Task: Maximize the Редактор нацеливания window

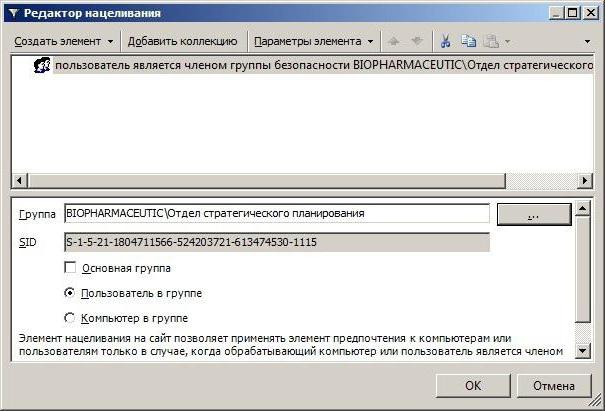Action: (x=573, y=13)
